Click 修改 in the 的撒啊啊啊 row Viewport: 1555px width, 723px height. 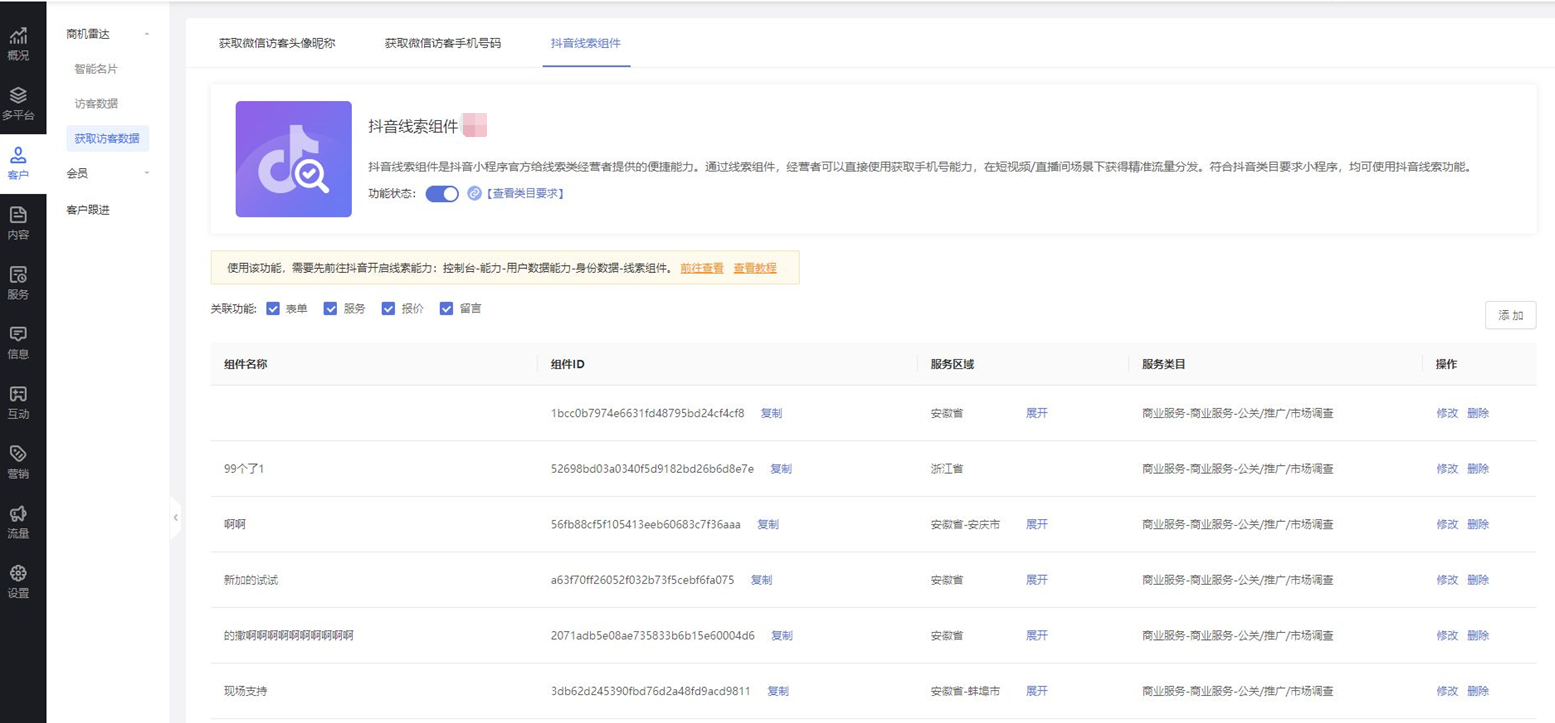pos(1447,635)
